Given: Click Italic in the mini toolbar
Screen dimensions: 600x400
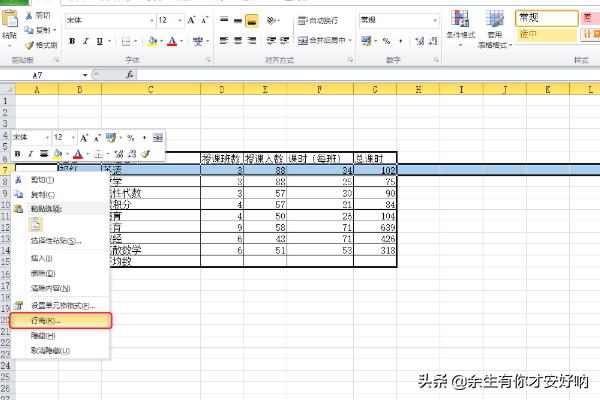Looking at the screenshot, I should click(x=31, y=154).
